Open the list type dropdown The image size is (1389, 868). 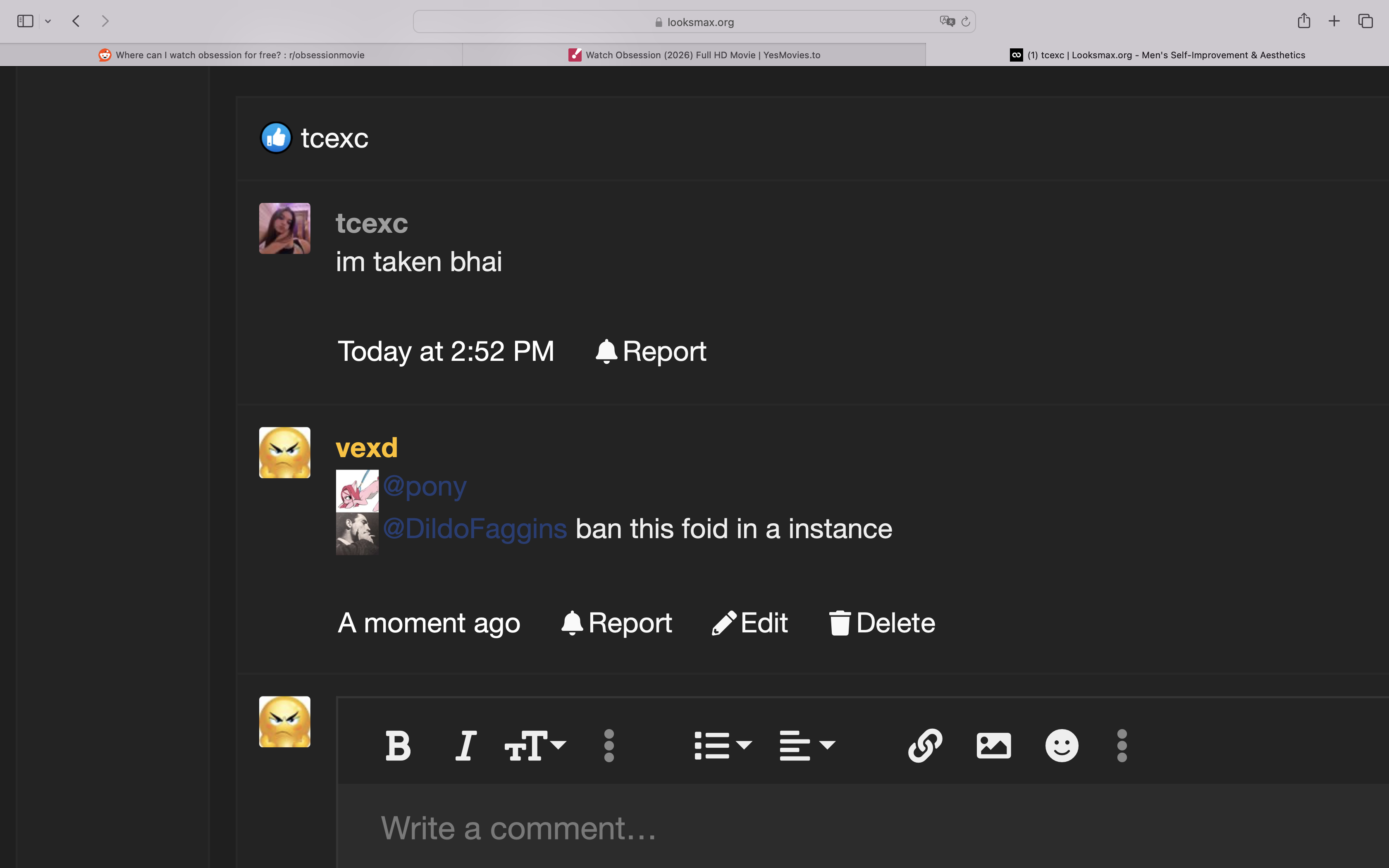tap(723, 746)
